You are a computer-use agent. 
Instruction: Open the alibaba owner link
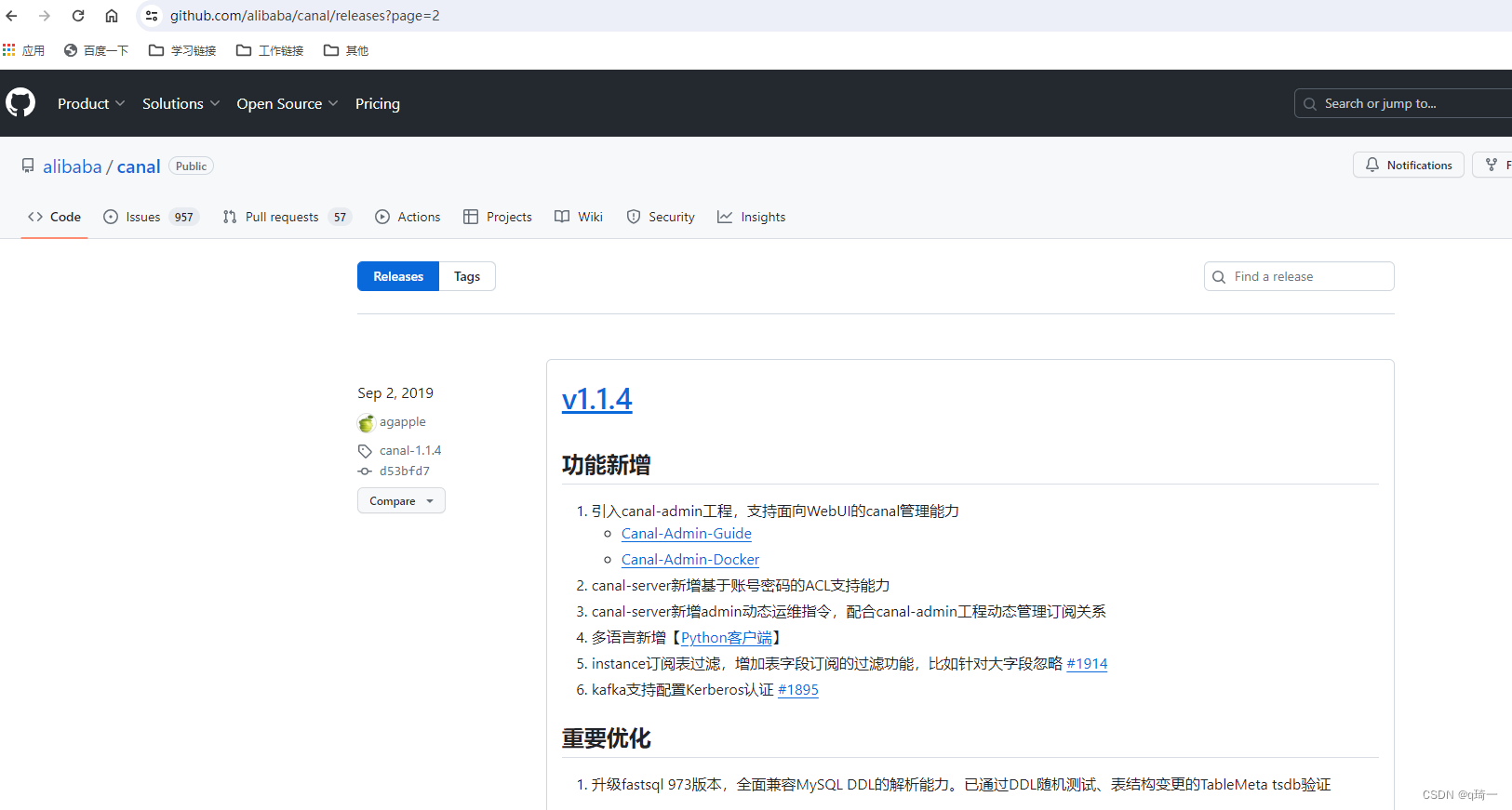coord(73,166)
